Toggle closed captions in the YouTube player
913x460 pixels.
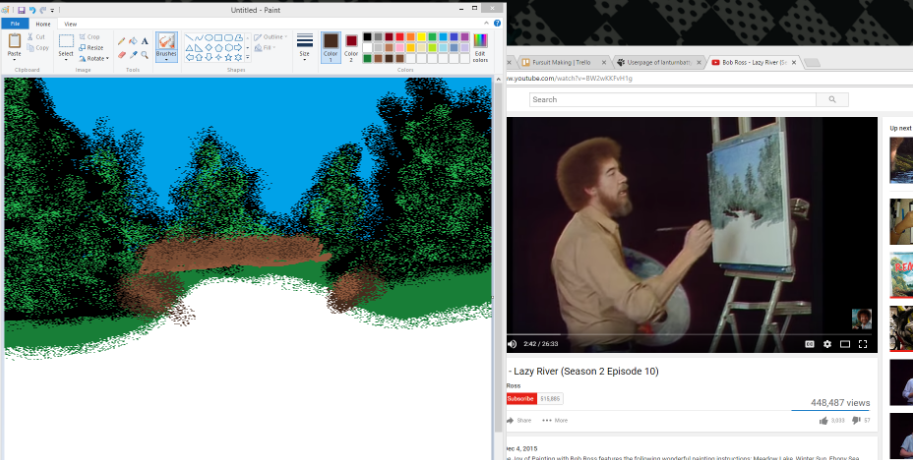(x=809, y=344)
